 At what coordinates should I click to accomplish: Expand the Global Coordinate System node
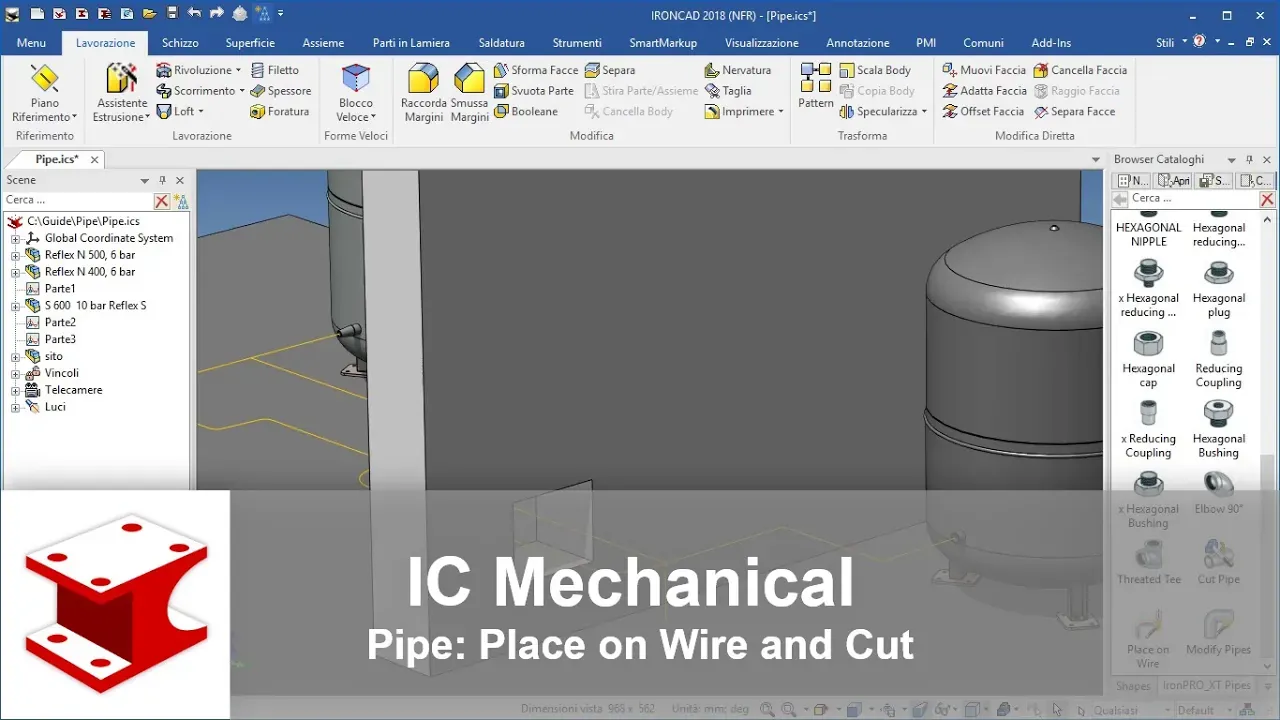[x=16, y=239]
